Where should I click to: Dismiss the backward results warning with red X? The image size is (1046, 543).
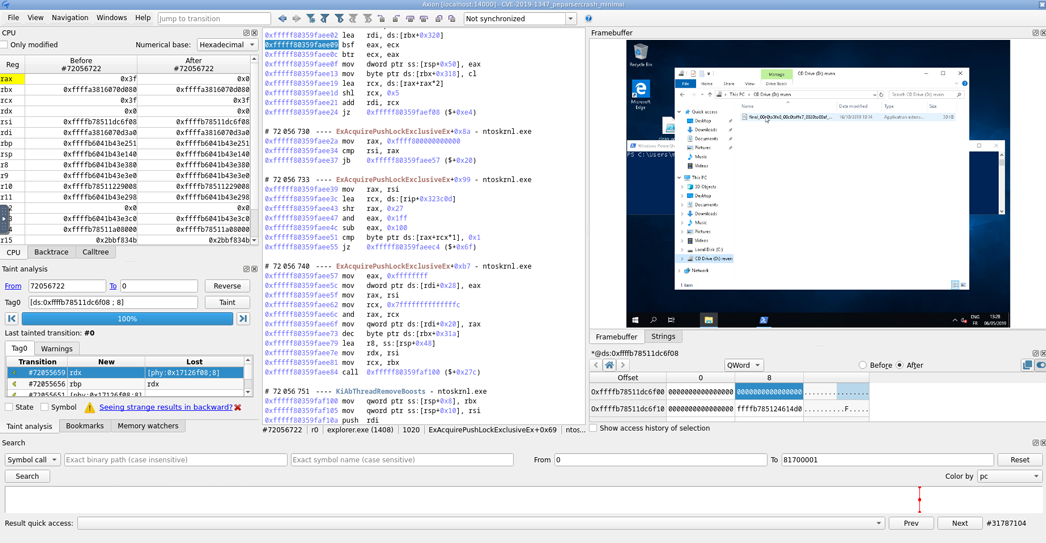pos(238,407)
